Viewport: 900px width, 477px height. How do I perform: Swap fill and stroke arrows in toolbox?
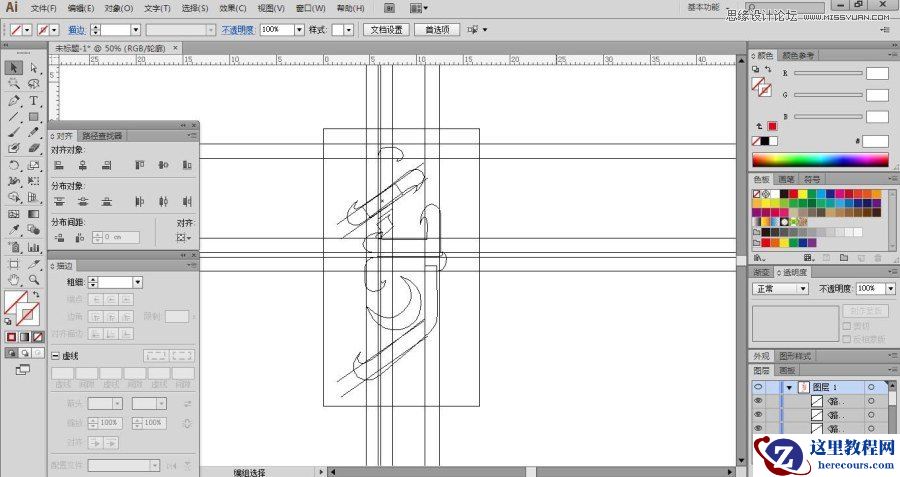(x=36, y=294)
